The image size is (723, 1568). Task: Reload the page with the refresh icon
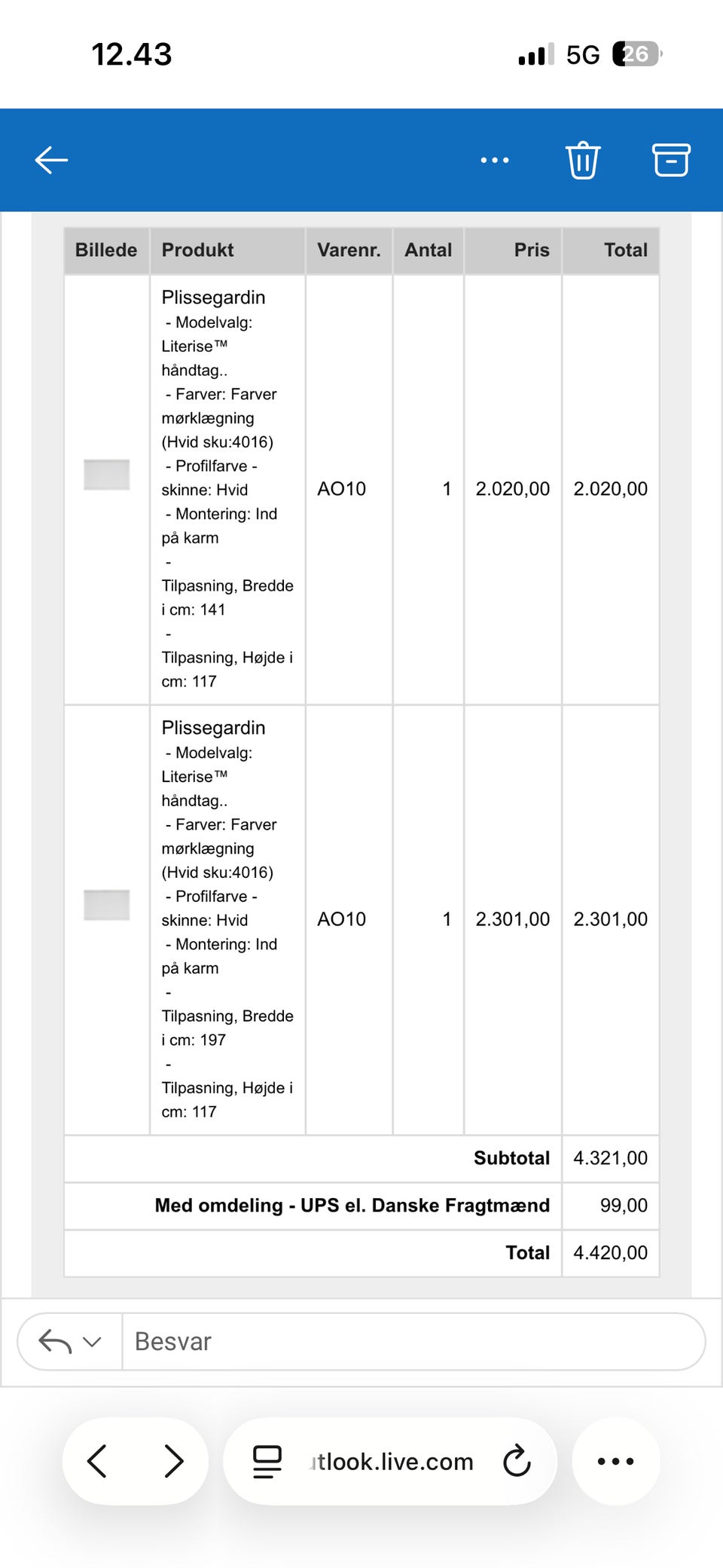[517, 1461]
